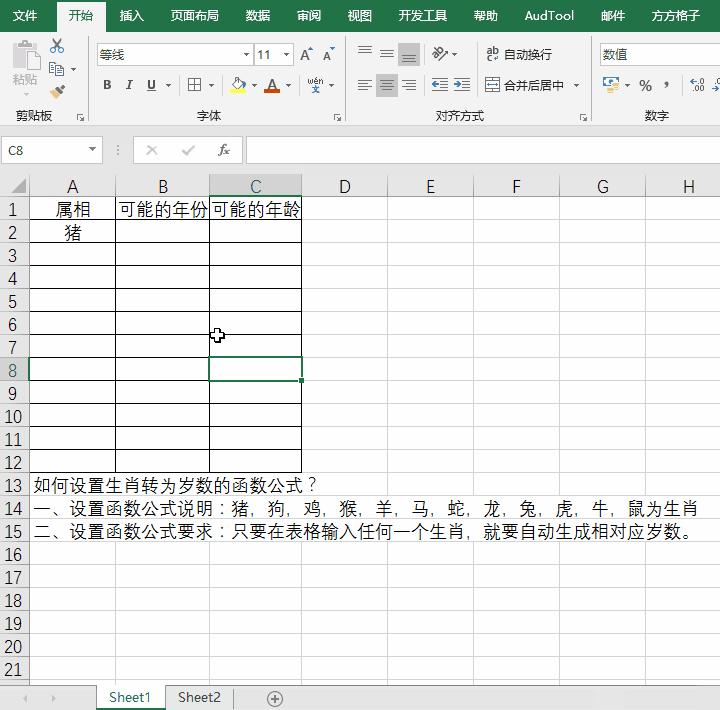Click inside the formula bar input
Screen dimensions: 720x710
pos(483,150)
